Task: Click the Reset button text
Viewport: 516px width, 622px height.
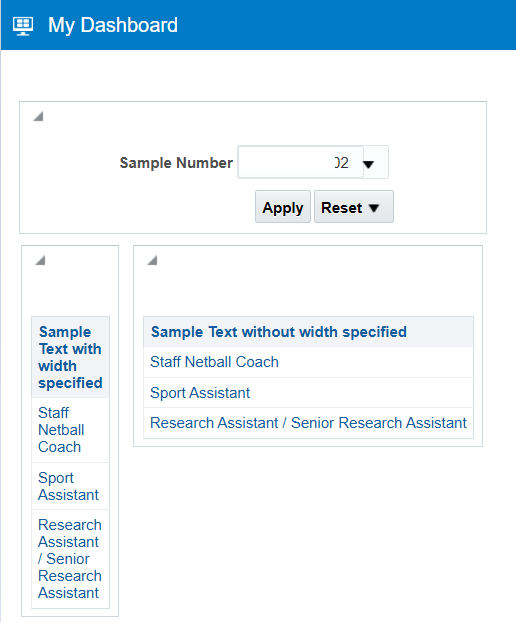Action: [341, 207]
